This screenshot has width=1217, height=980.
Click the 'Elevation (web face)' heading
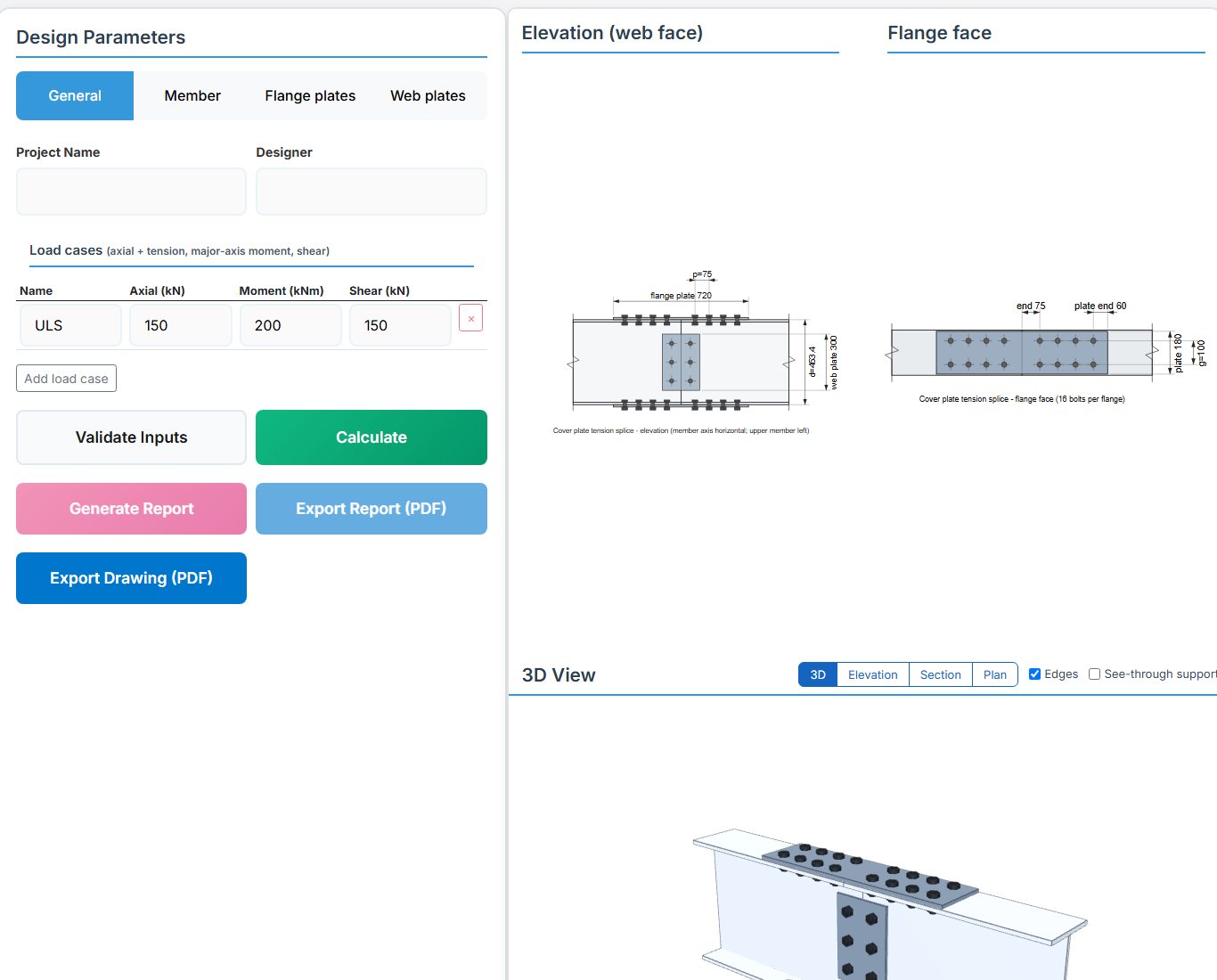pyautogui.click(x=612, y=33)
